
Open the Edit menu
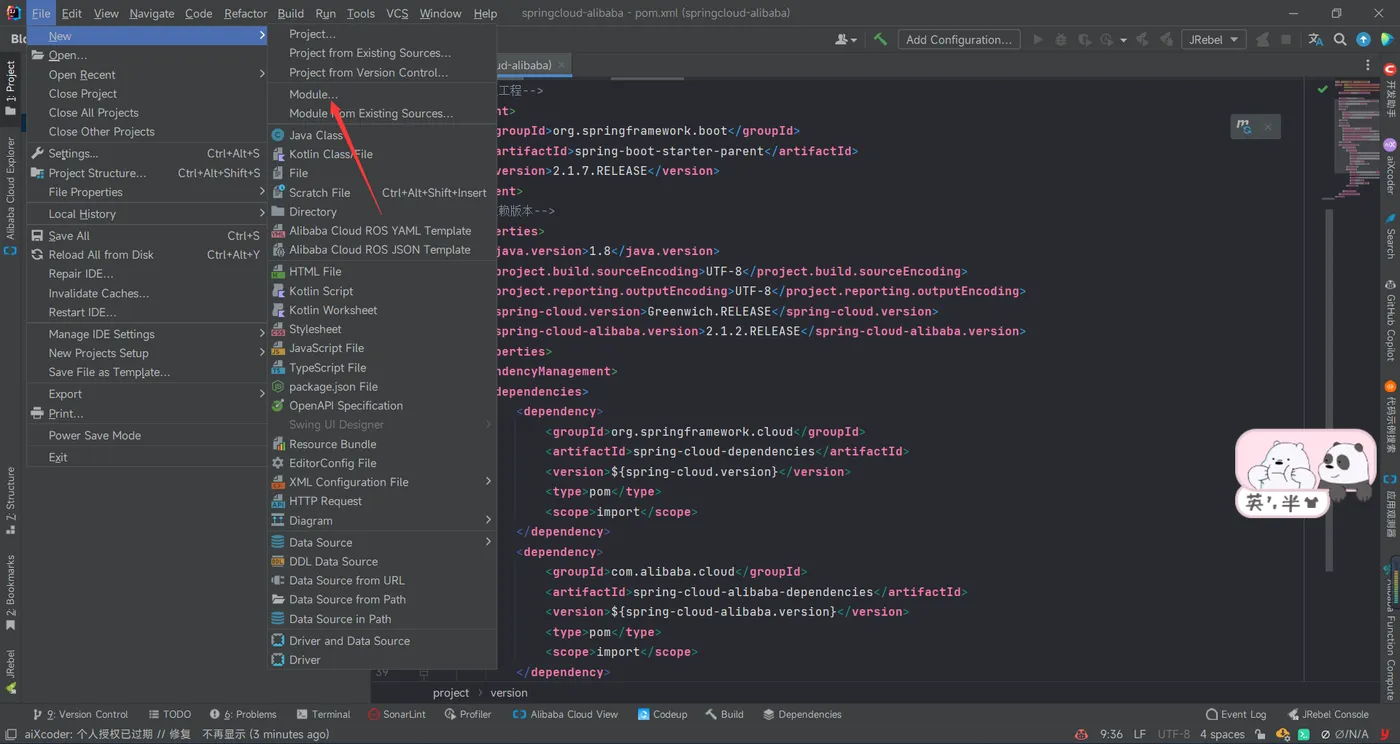point(71,13)
